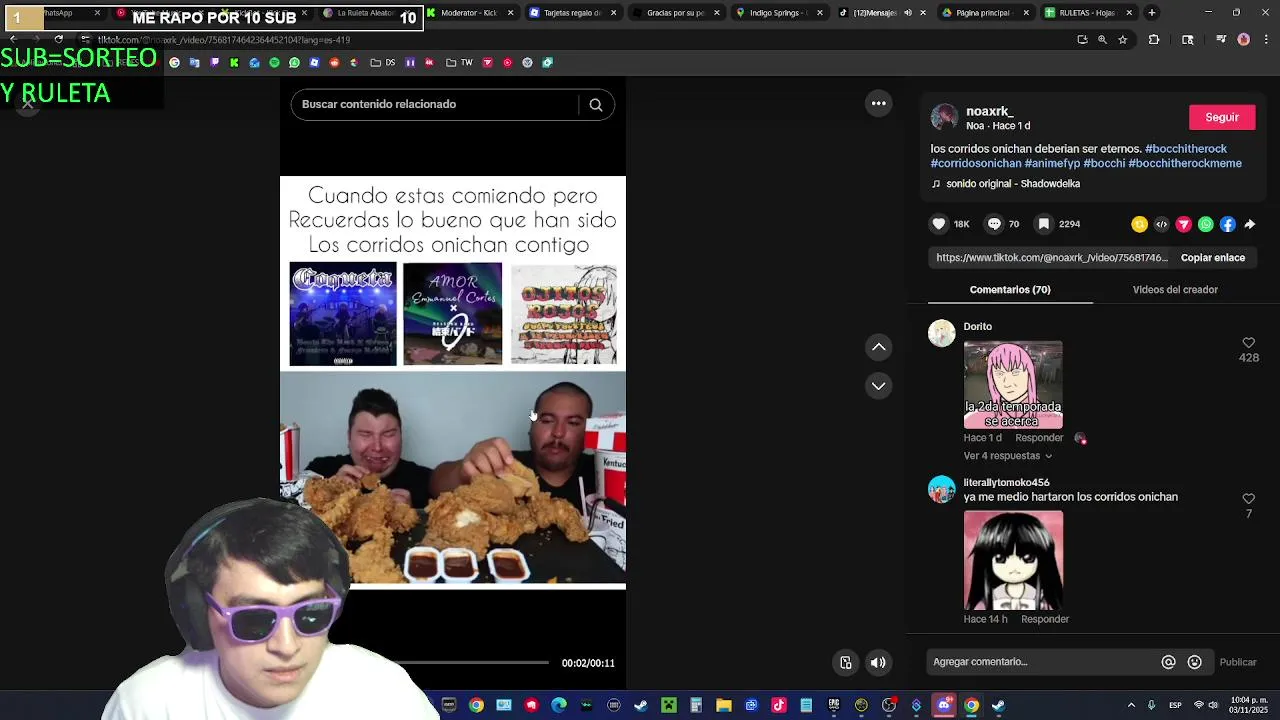Open literallytomoko456's black-hair sticker image
Screen dimensions: 1280x720
[1013, 560]
